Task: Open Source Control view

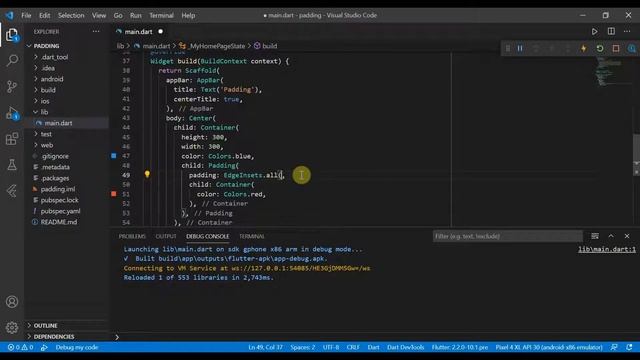Action: click(12, 86)
